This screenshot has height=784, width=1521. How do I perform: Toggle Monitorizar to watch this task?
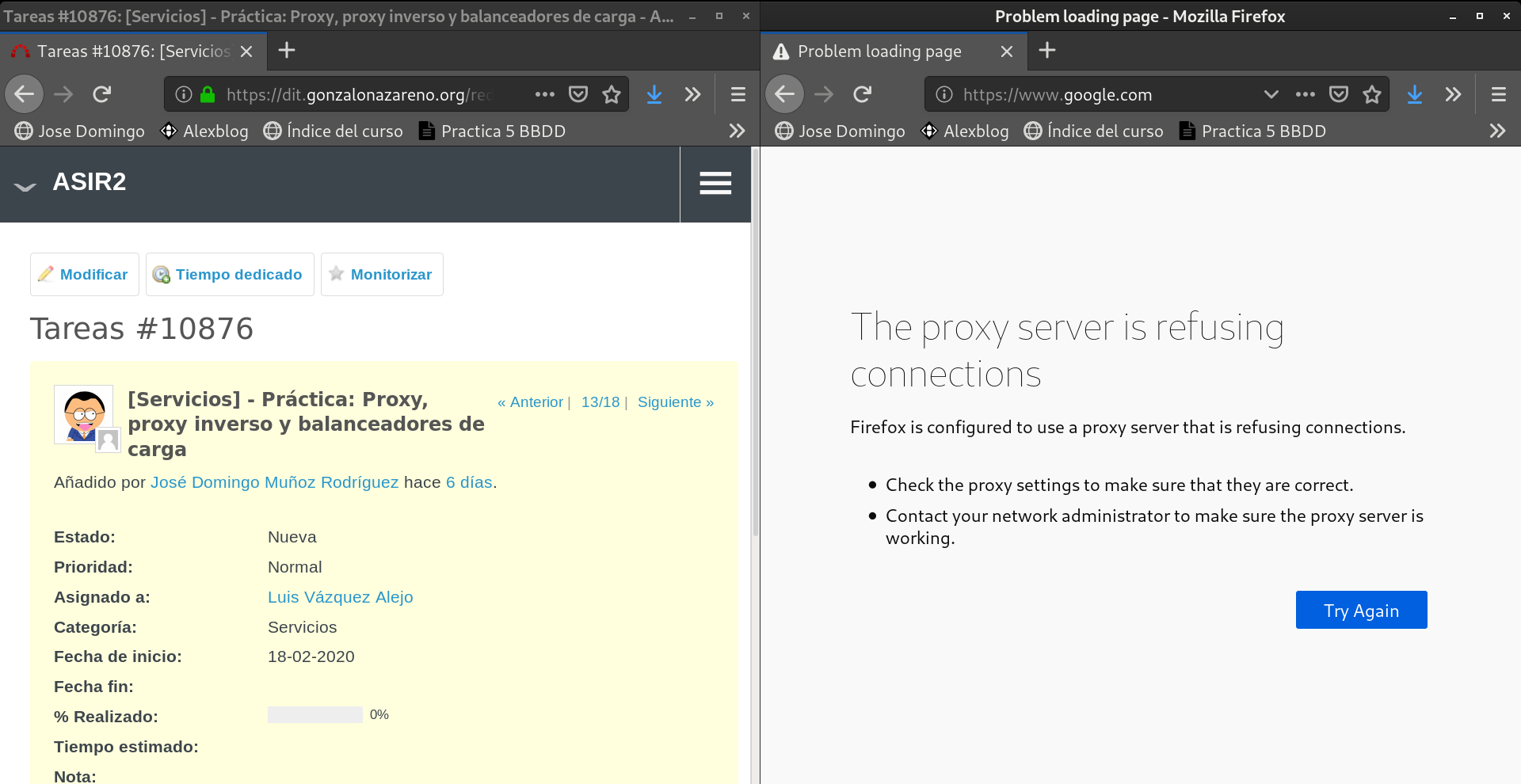pyautogui.click(x=382, y=274)
